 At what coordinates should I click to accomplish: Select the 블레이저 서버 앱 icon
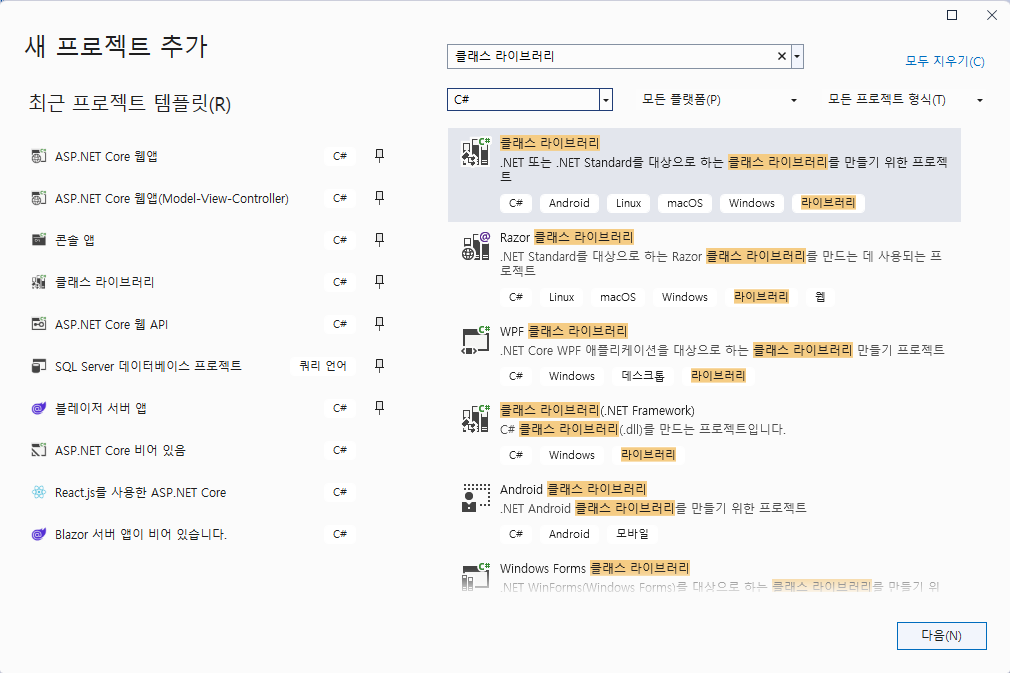click(37, 408)
